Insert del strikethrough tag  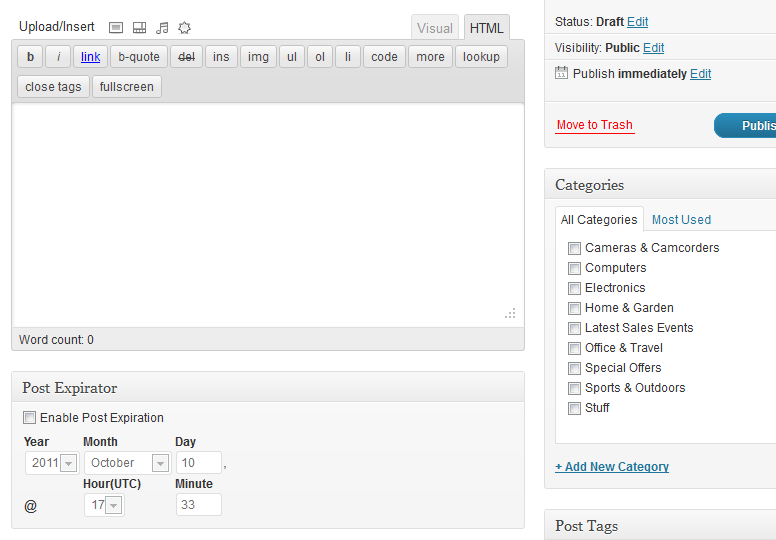187,57
